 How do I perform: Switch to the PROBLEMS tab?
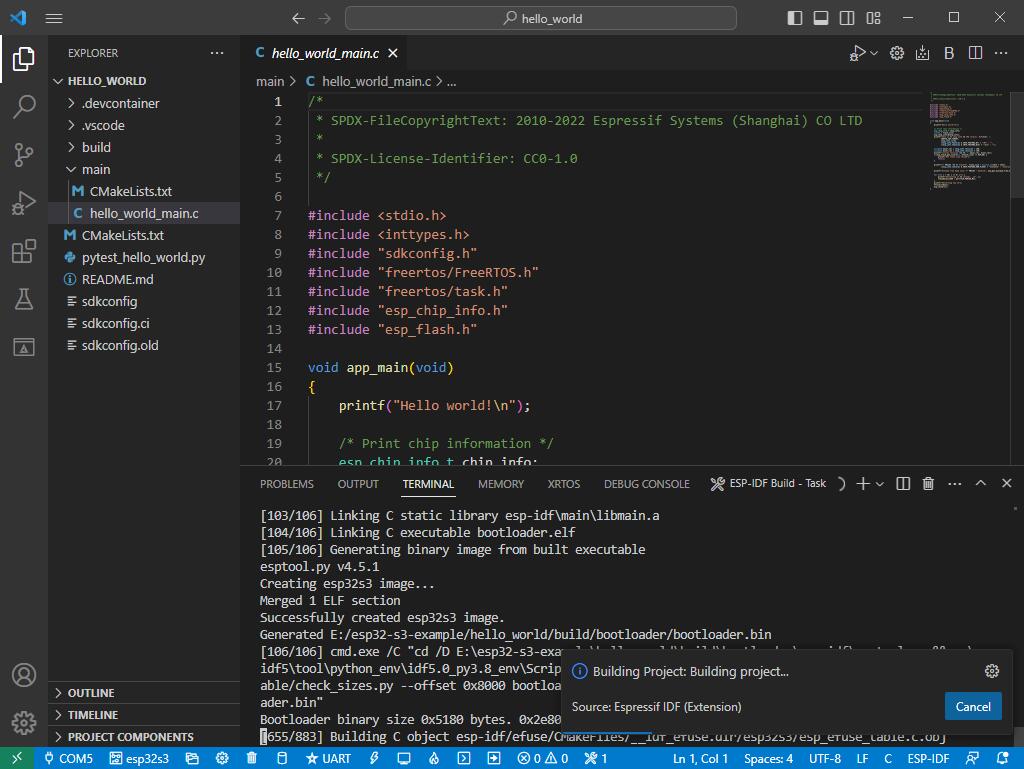pyautogui.click(x=286, y=484)
